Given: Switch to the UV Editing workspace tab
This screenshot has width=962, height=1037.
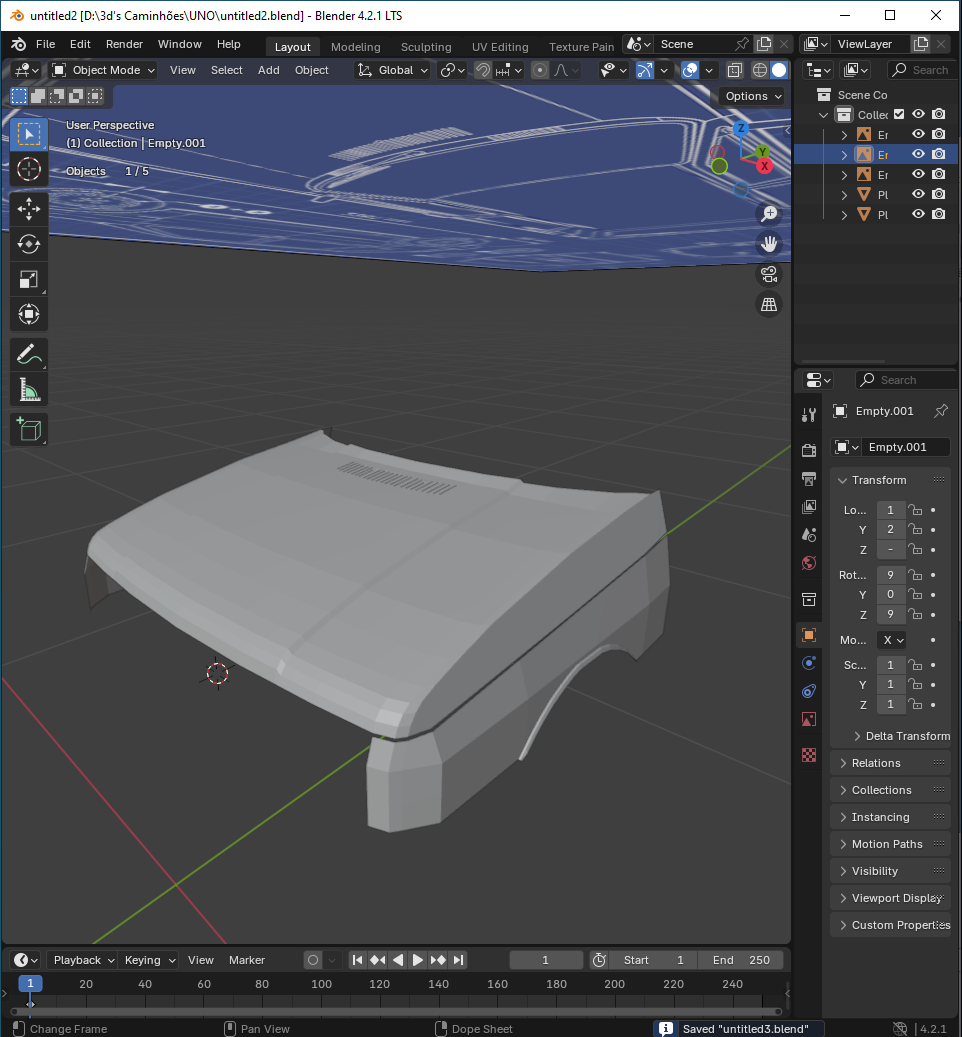Looking at the screenshot, I should click(500, 47).
